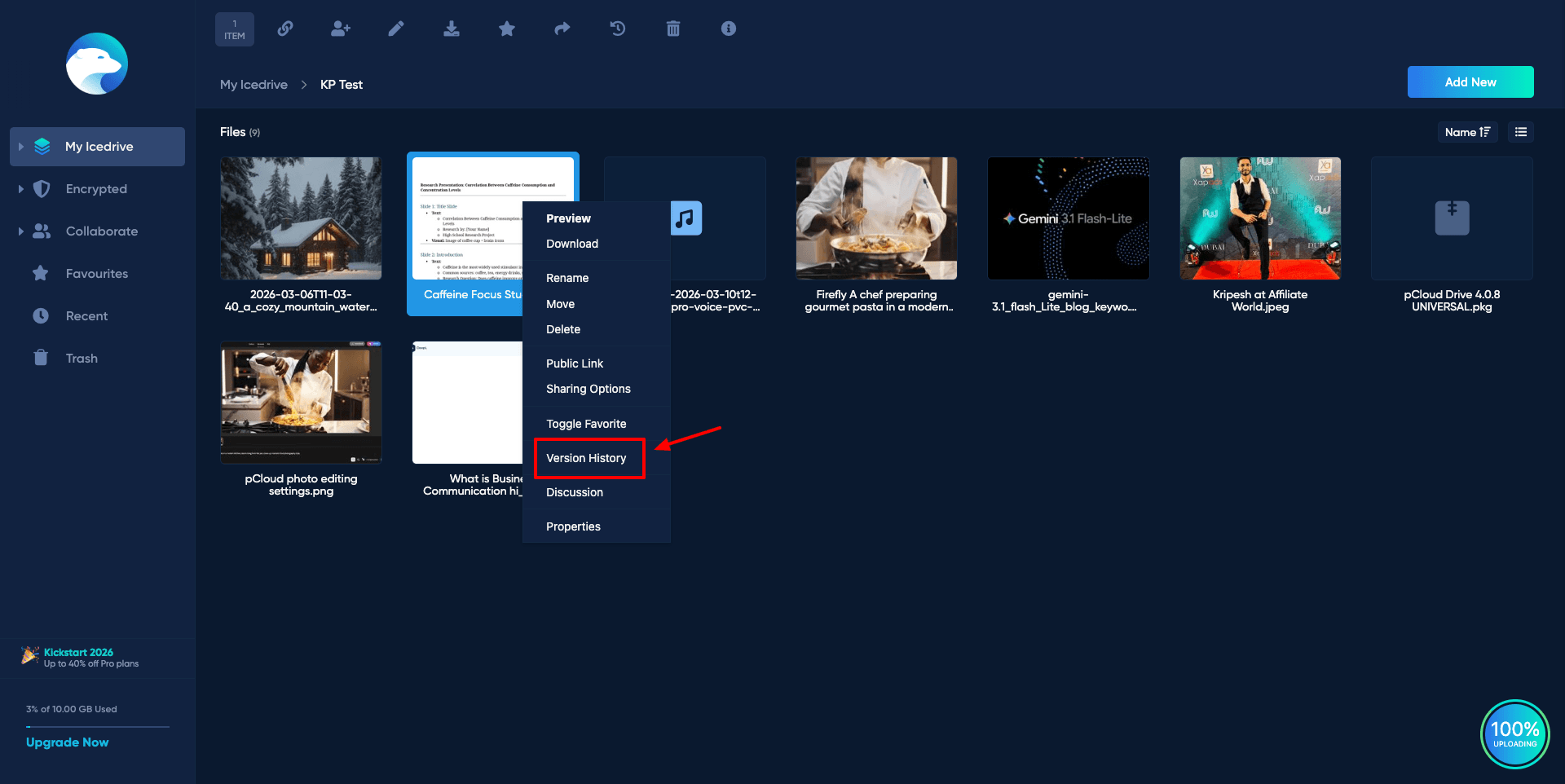Click the 100% uploading progress circle
This screenshot has width=1565, height=784.
[x=1514, y=733]
